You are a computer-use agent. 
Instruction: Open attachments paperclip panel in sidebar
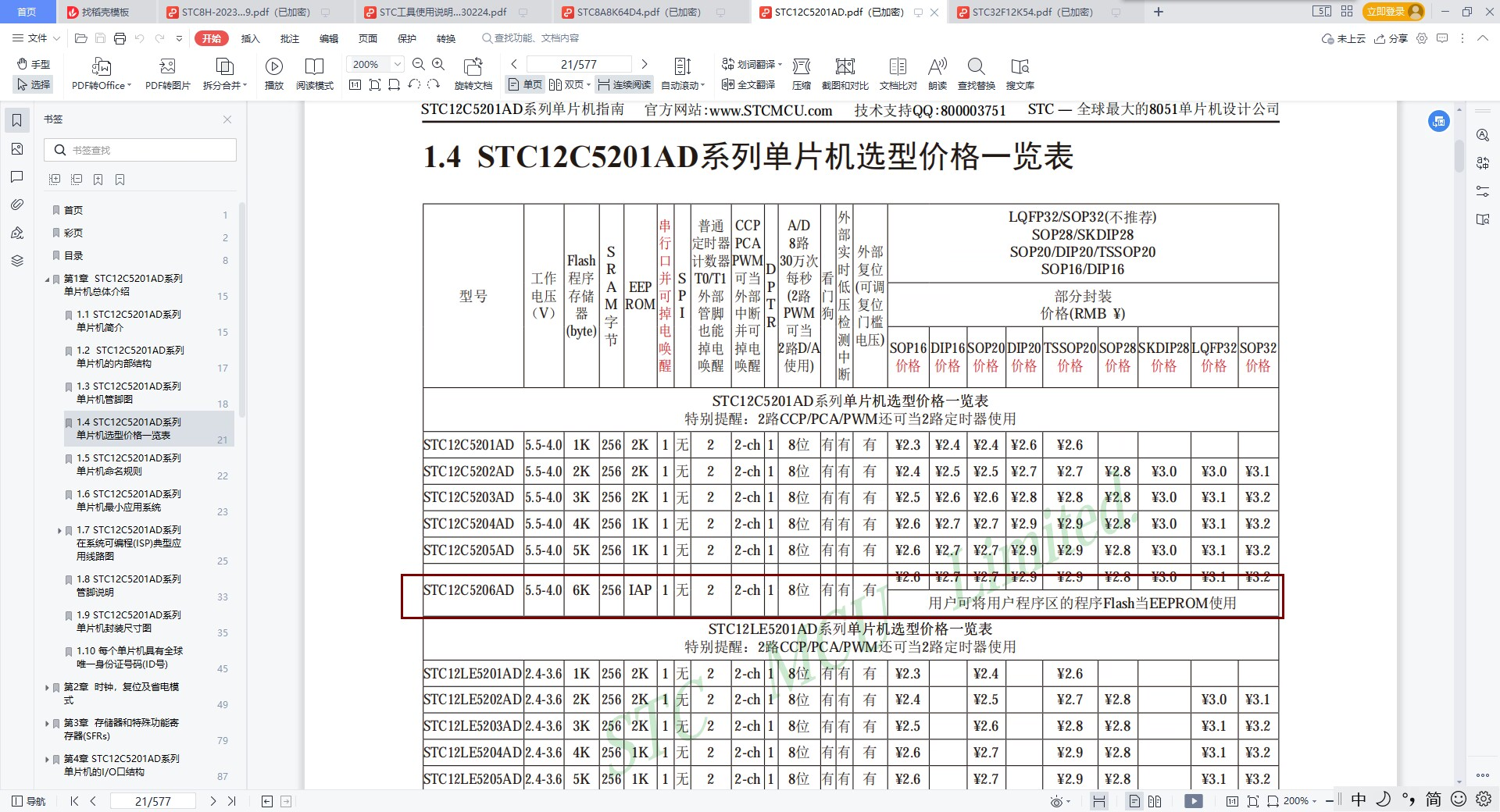17,205
